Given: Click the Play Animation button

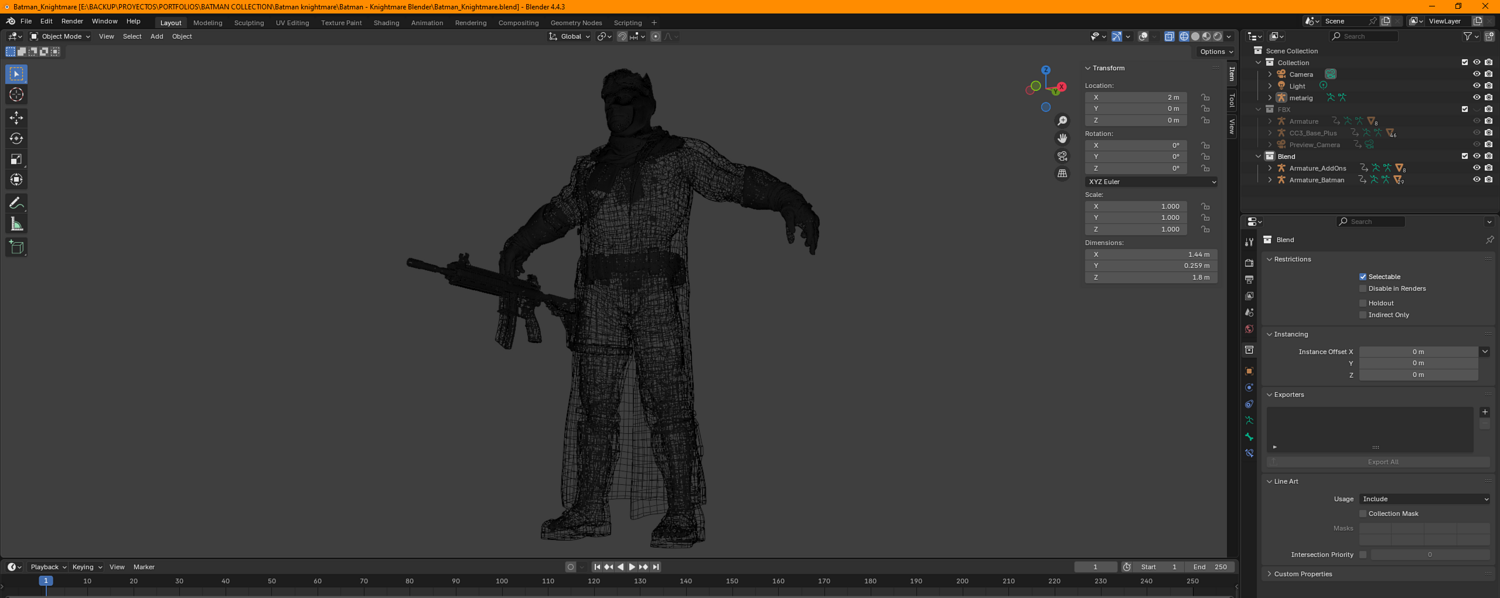Looking at the screenshot, I should (x=632, y=567).
